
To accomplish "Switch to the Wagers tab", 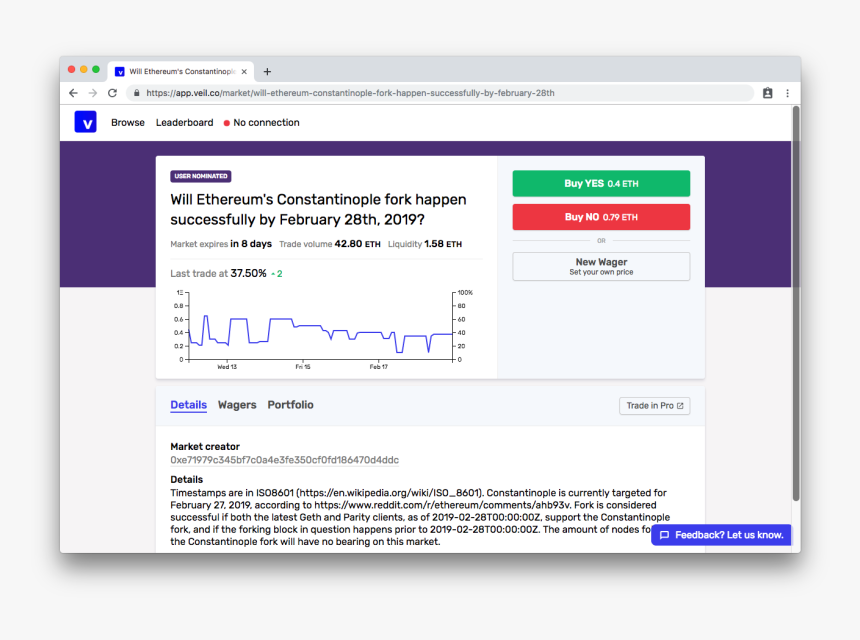I will coord(237,405).
